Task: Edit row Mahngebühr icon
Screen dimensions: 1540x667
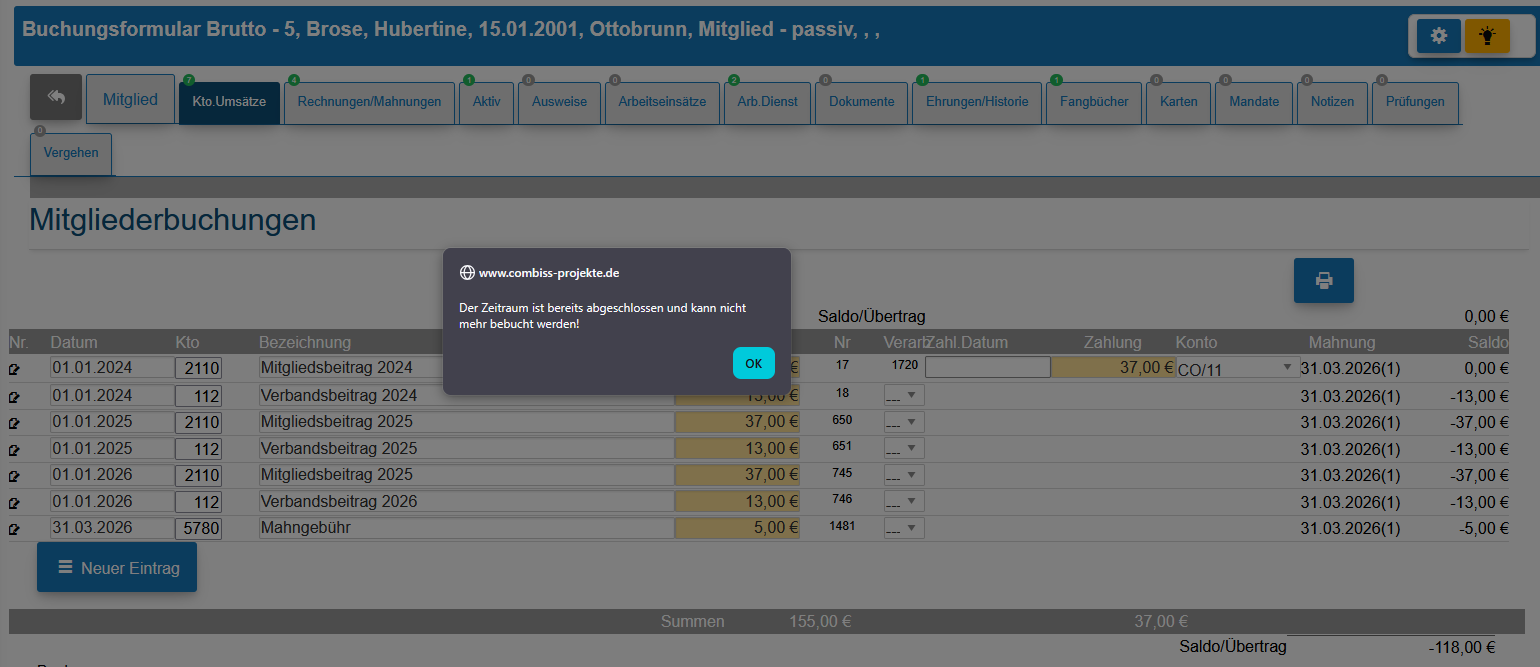Action: pos(14,528)
